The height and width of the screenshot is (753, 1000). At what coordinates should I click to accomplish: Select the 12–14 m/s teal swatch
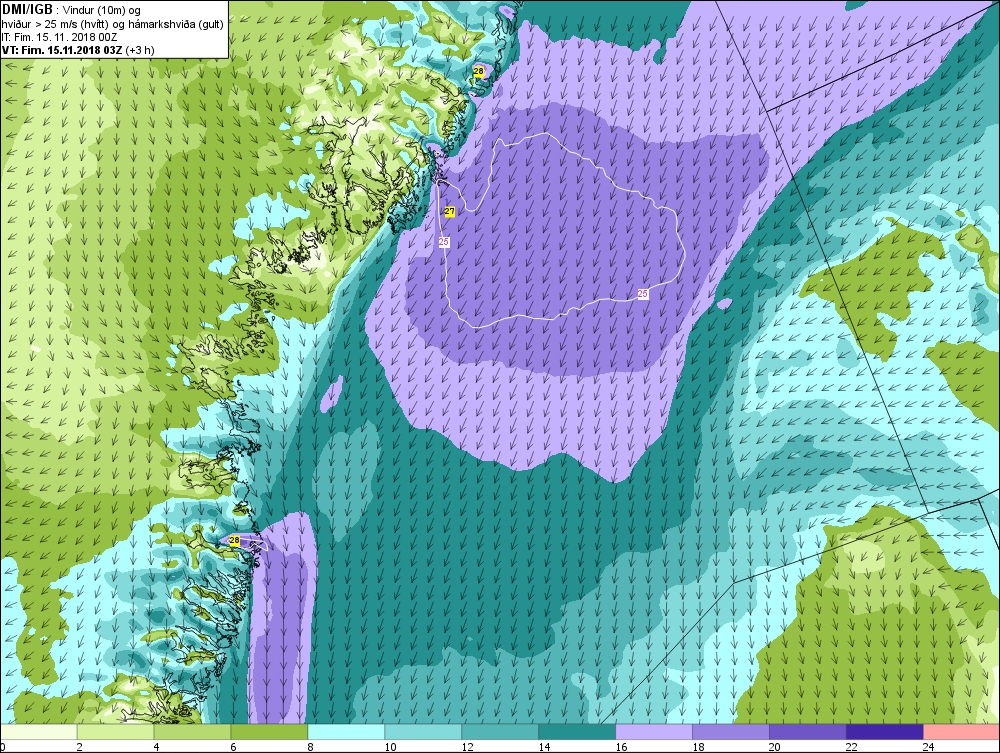coord(500,732)
